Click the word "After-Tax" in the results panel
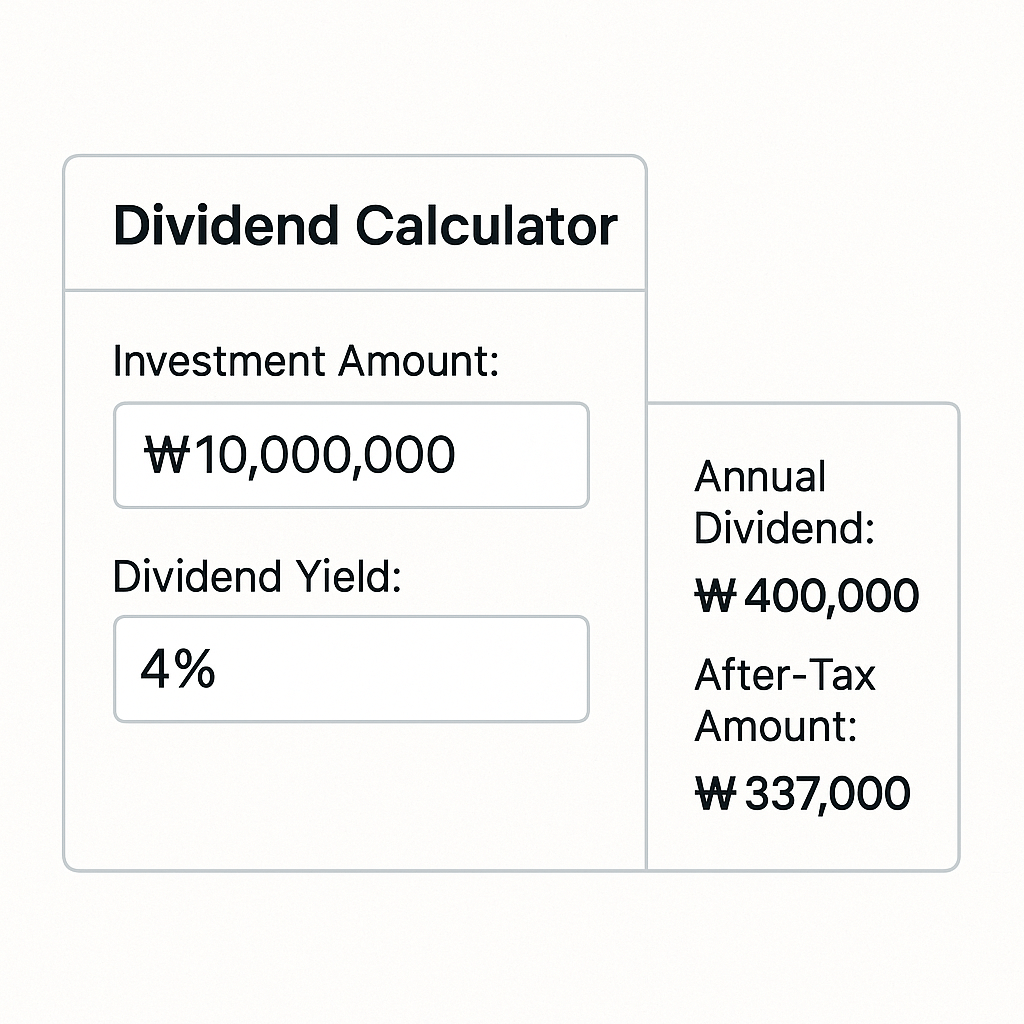Image resolution: width=1024 pixels, height=1024 pixels. tap(784, 676)
